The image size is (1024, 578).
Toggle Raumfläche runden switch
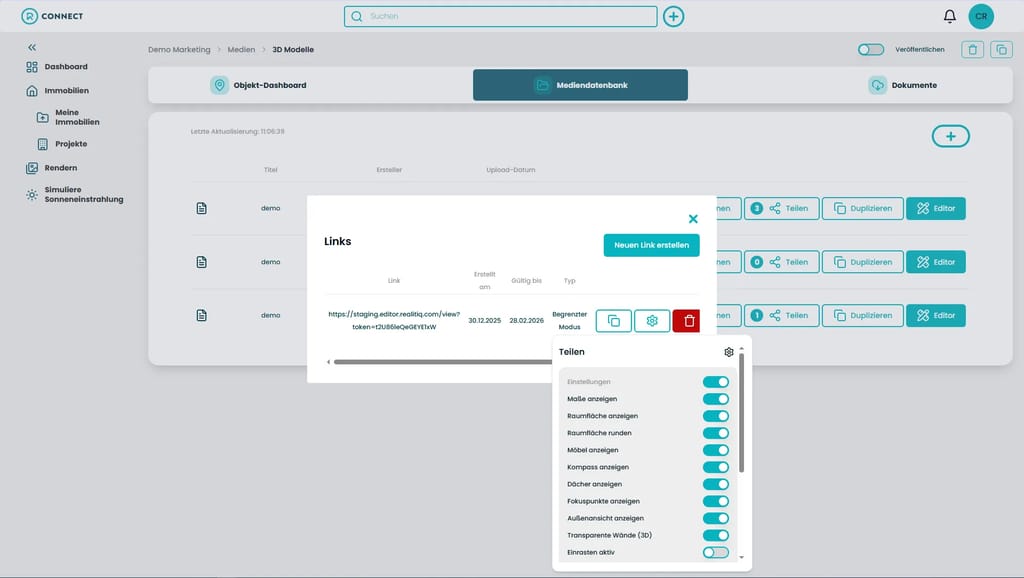tap(716, 433)
